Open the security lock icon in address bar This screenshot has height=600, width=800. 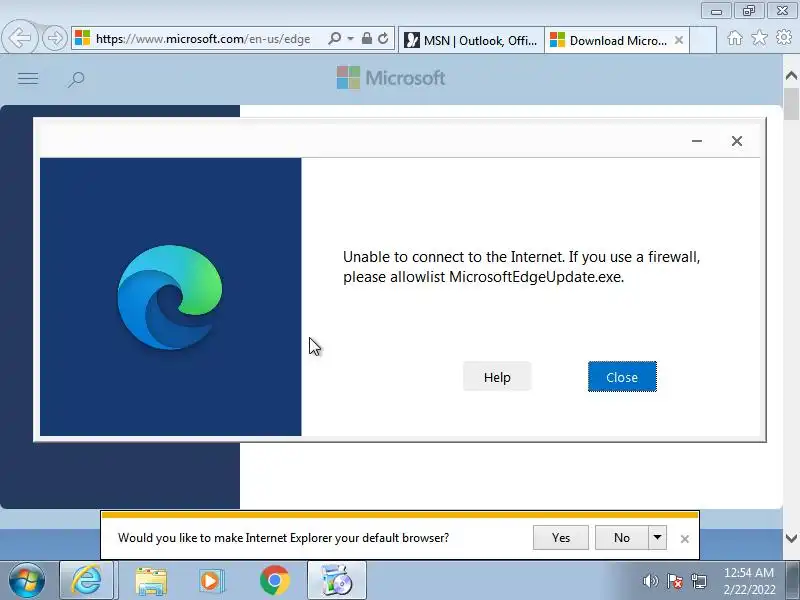click(366, 38)
